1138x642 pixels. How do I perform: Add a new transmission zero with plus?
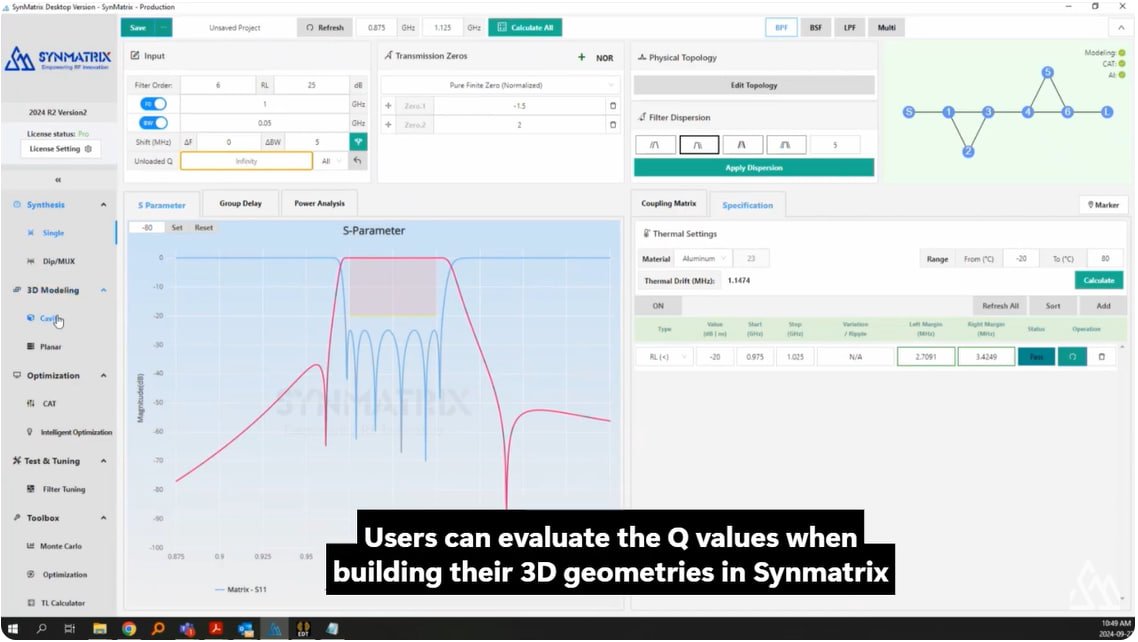coord(581,57)
